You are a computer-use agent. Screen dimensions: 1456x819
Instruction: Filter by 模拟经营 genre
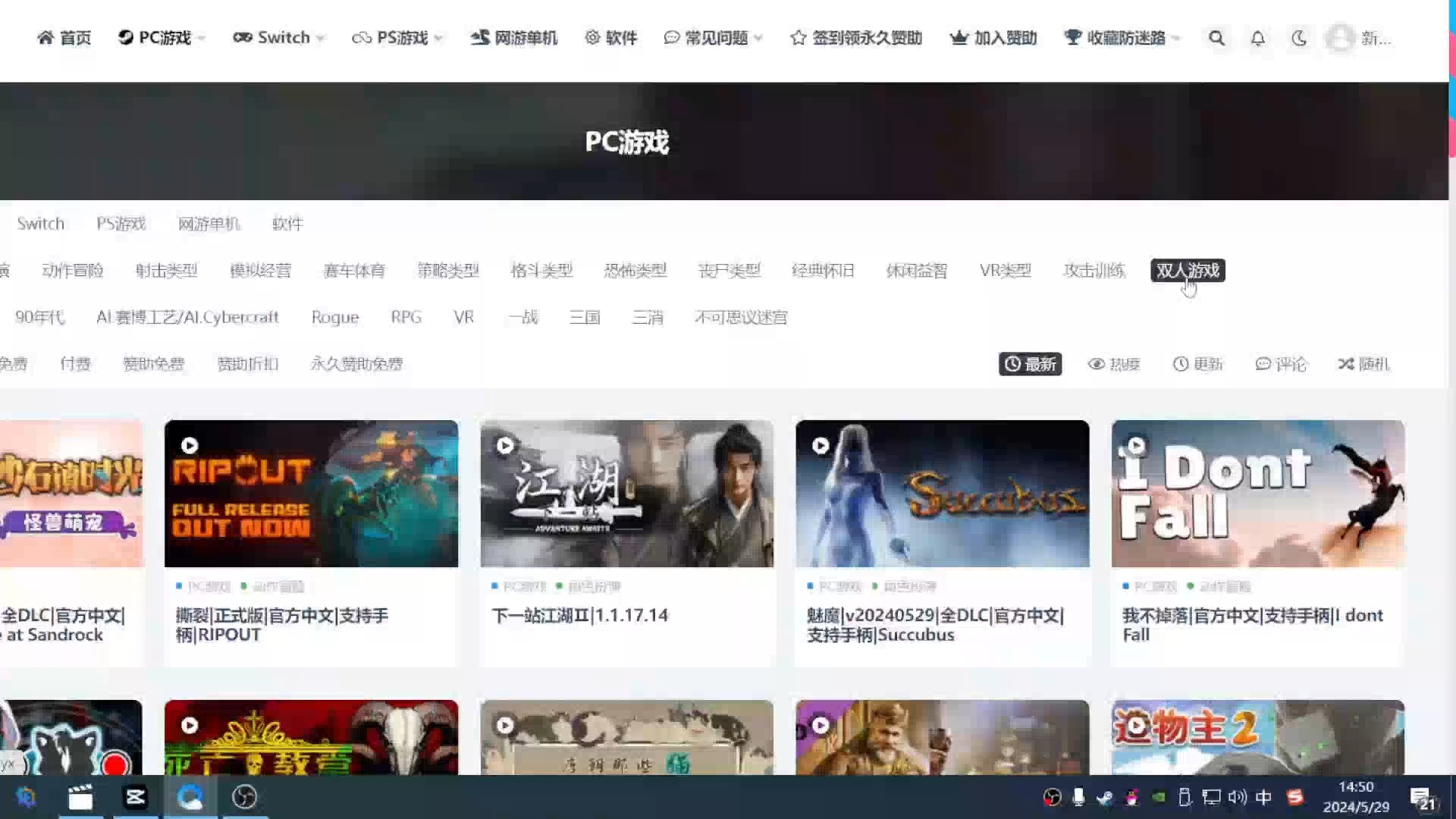point(260,271)
